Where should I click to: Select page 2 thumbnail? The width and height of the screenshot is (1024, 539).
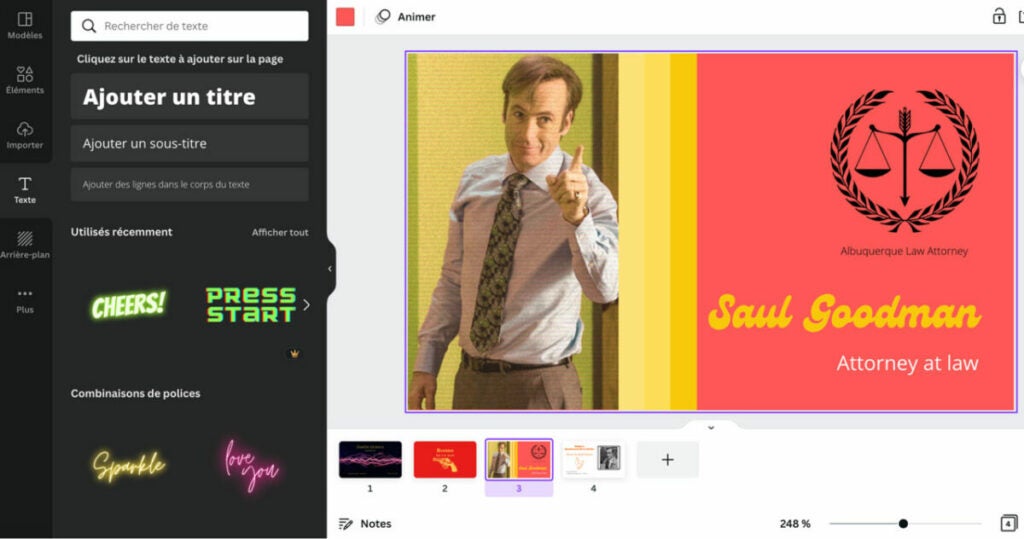tap(445, 460)
